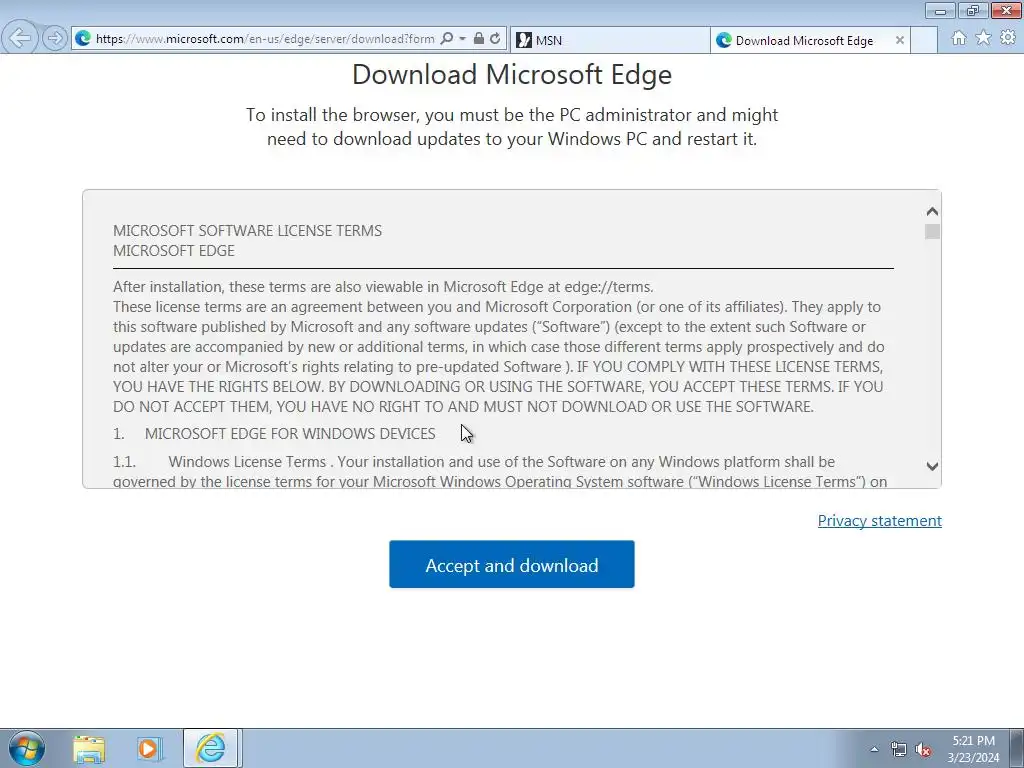Click the MICROSOFT EDGE FOR WINDOWS DEVICES section
The height and width of the screenshot is (768, 1024).
[x=290, y=434]
